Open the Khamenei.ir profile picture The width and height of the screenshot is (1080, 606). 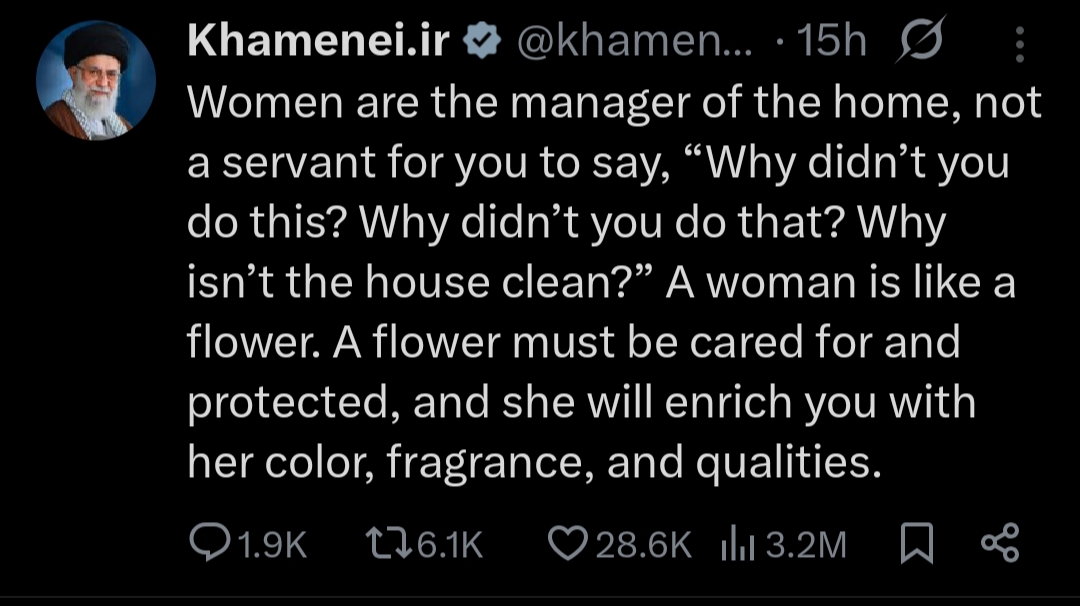pyautogui.click(x=96, y=81)
